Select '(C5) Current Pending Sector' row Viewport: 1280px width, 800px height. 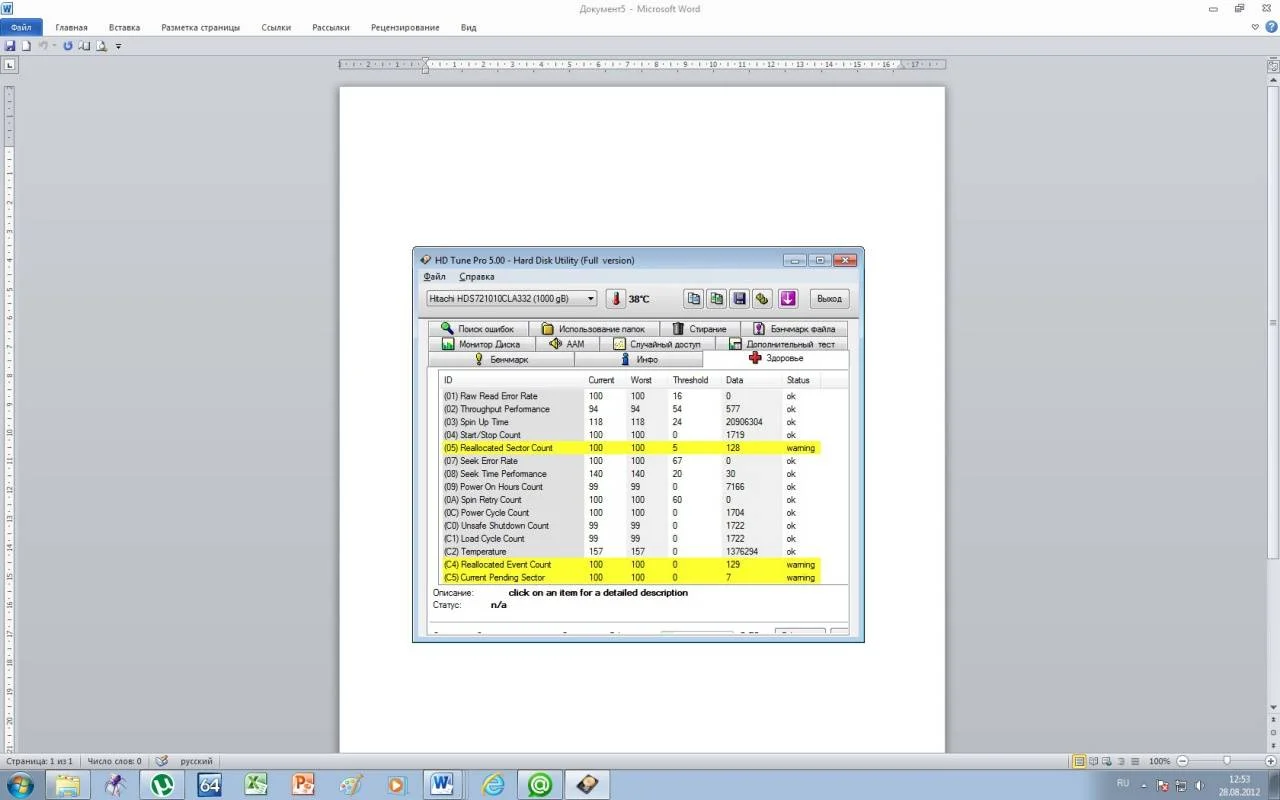tap(630, 577)
